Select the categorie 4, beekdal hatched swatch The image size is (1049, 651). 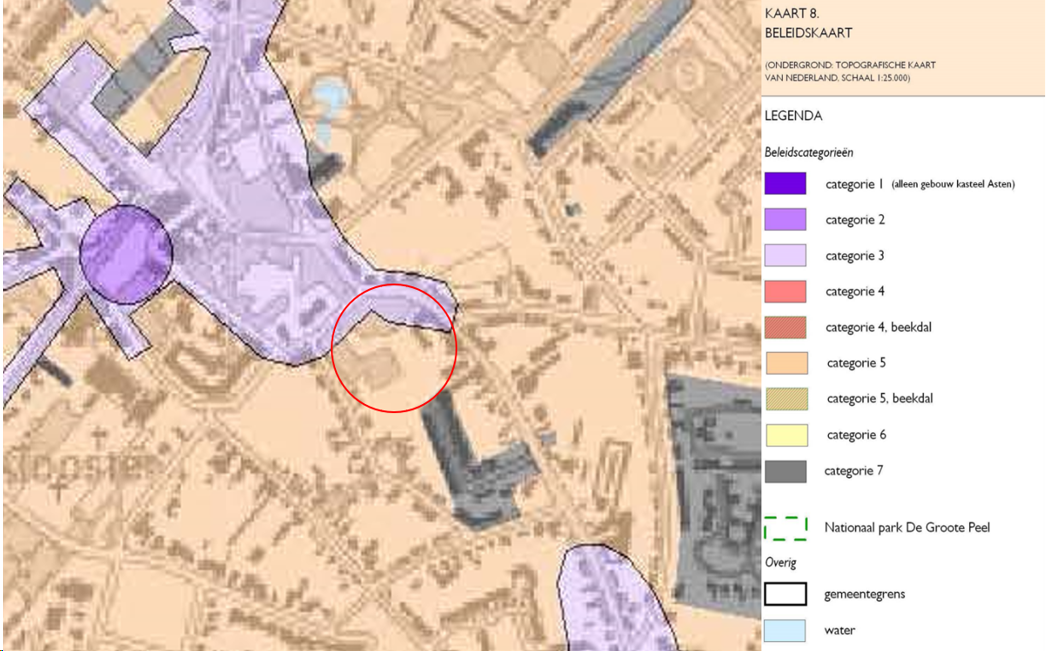785,328
